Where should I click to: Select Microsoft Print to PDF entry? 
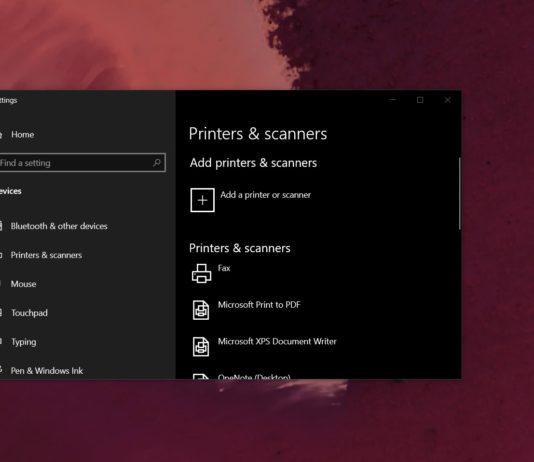259,305
